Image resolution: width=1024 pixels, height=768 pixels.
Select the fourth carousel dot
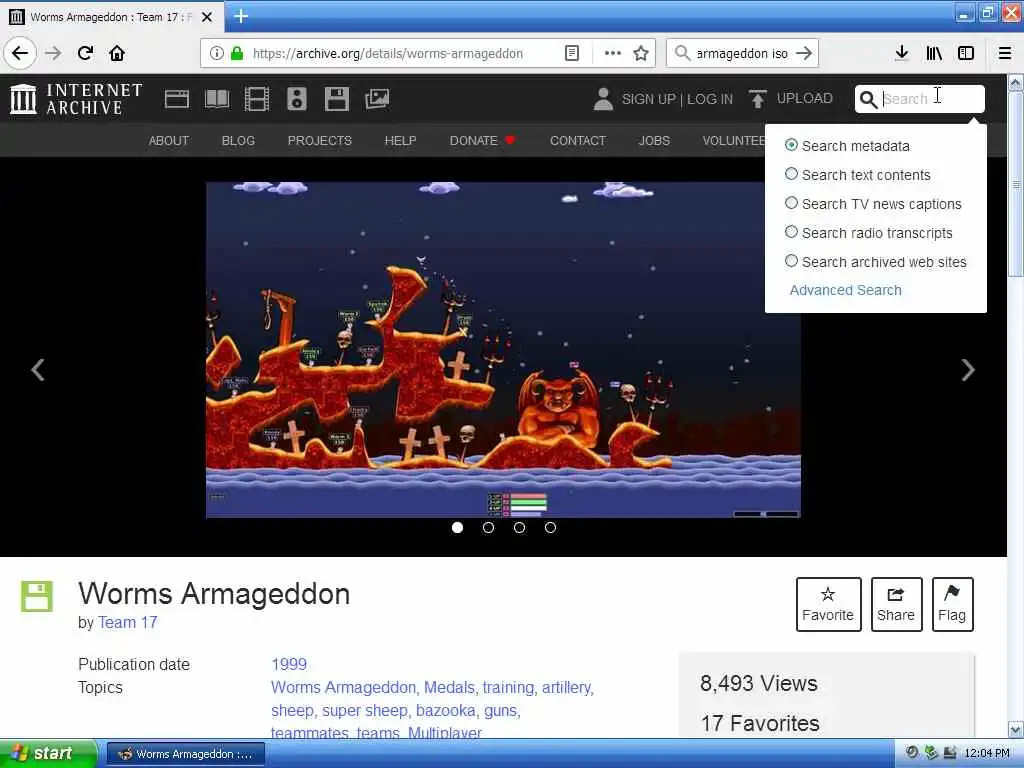[551, 528]
